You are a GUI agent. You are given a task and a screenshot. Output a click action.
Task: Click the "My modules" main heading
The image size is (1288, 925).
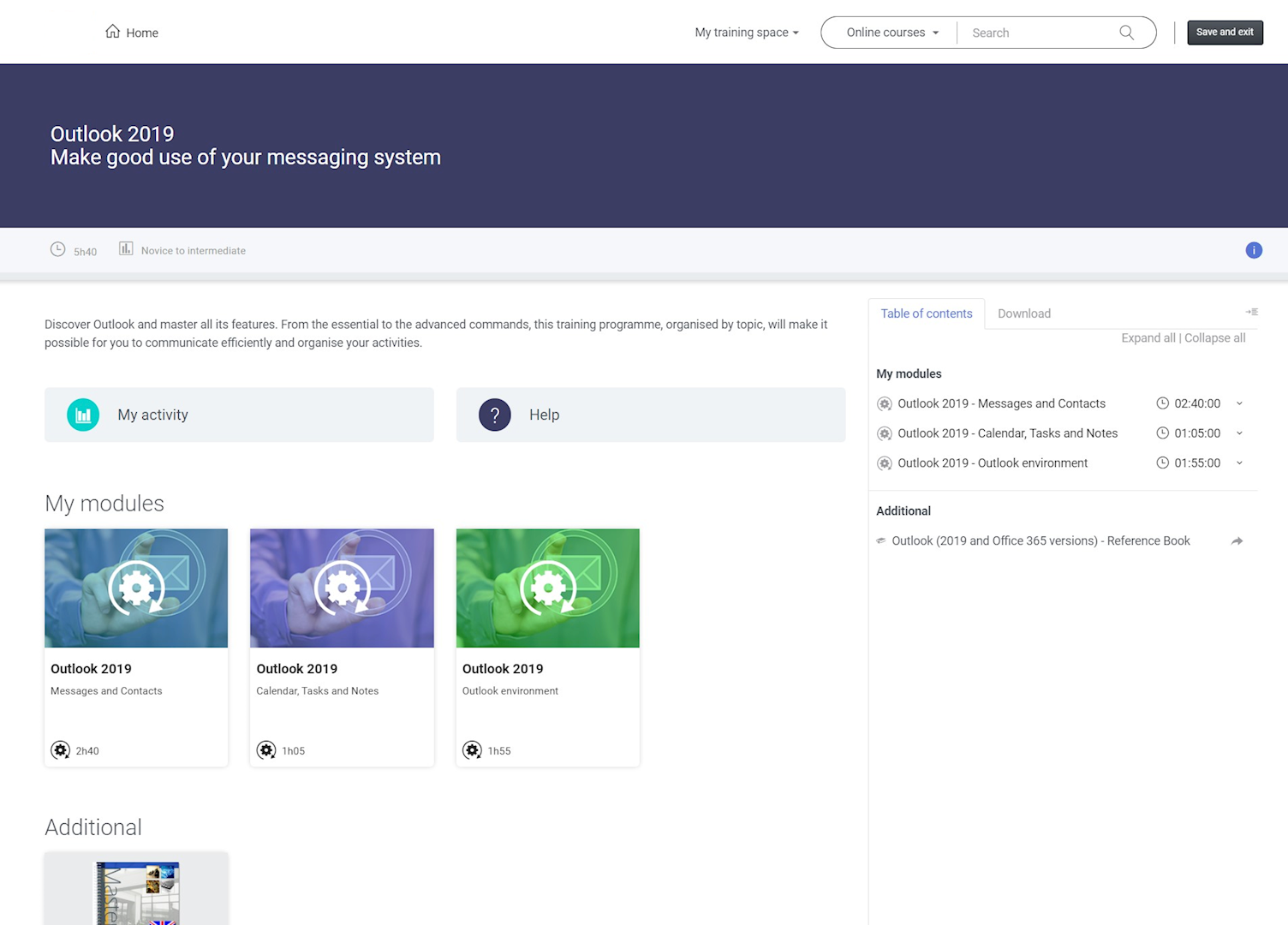click(104, 504)
